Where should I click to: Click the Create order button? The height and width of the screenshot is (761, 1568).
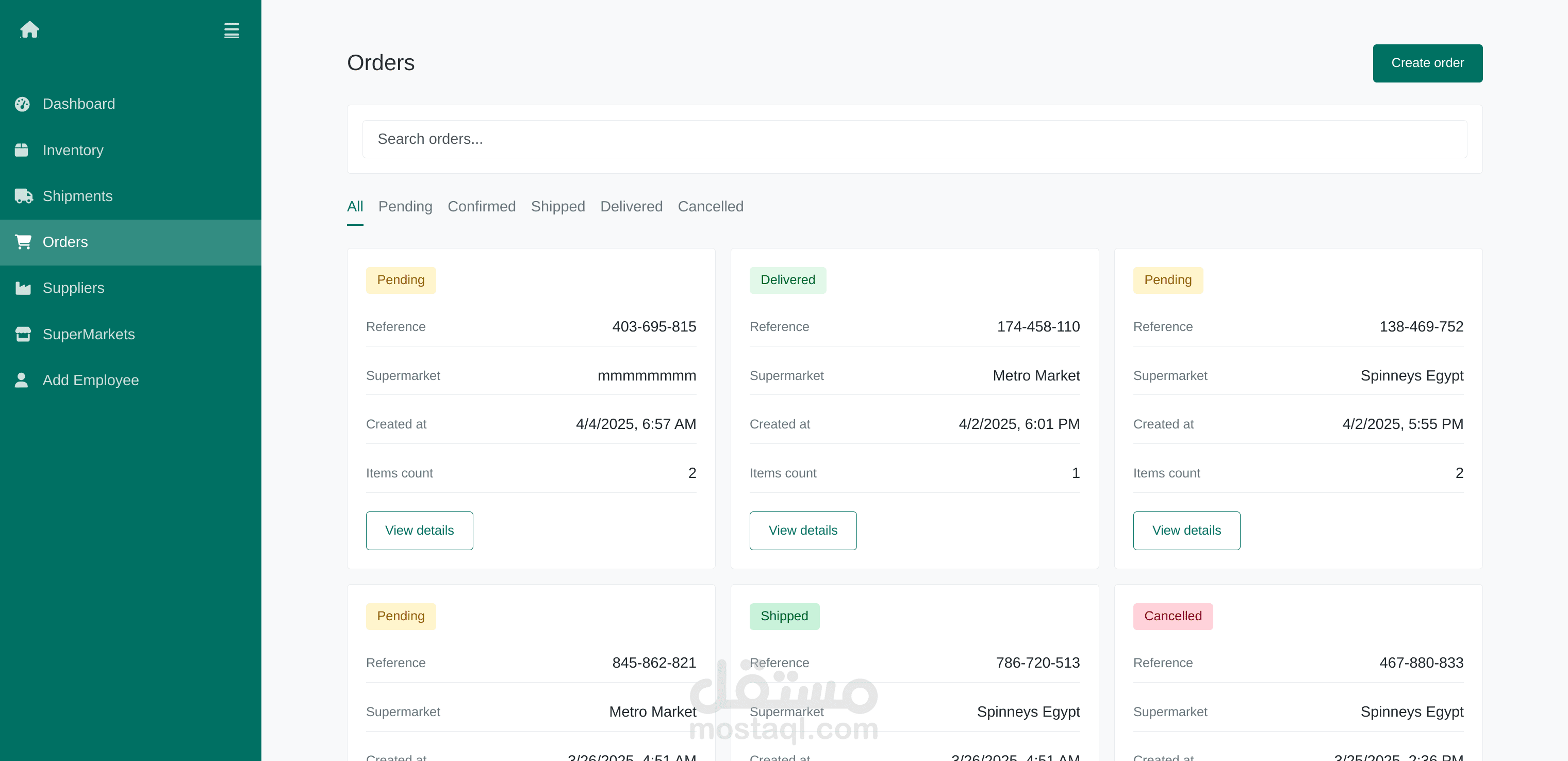(1427, 63)
